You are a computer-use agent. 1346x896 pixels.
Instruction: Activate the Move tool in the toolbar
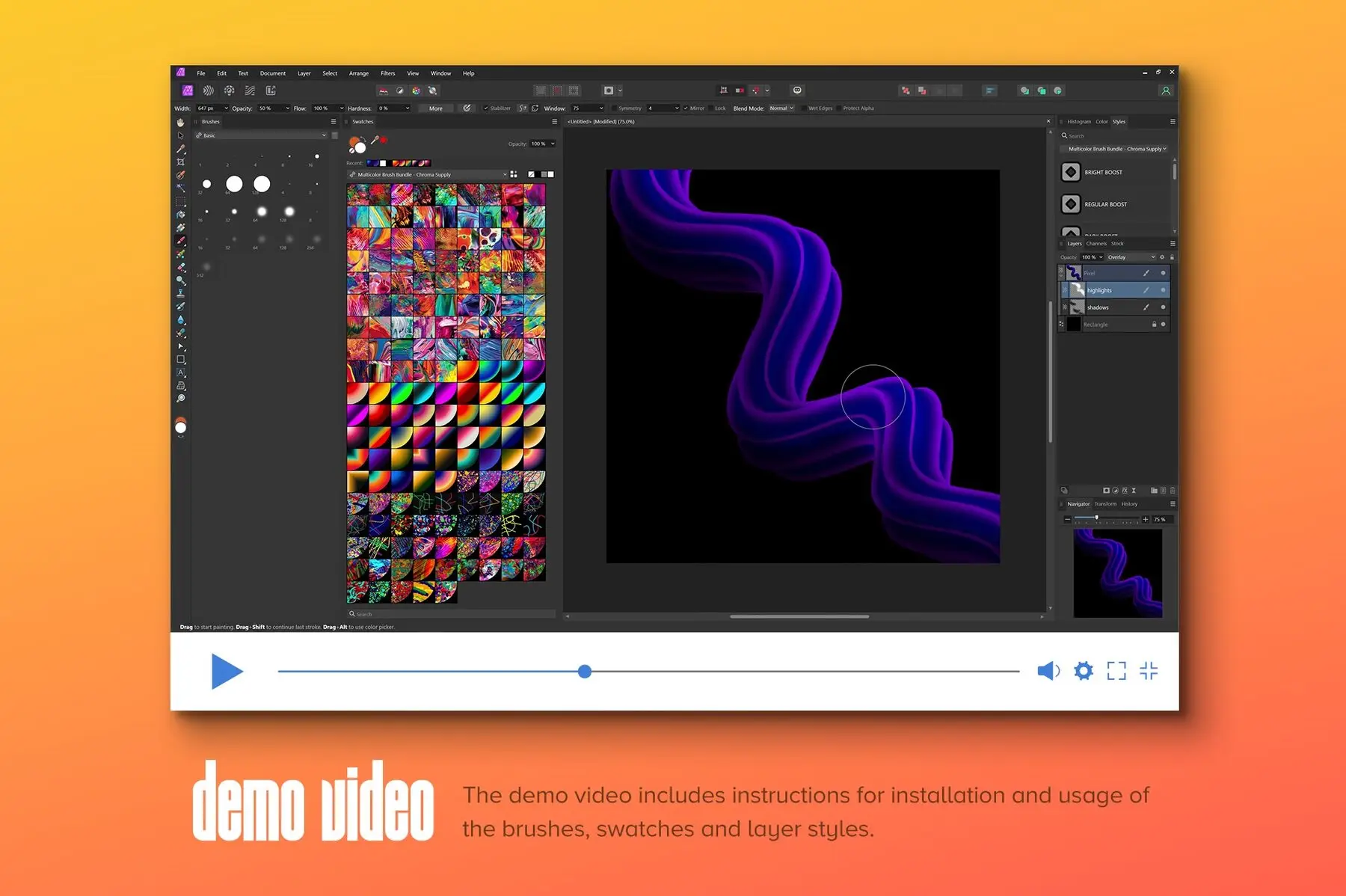181,135
